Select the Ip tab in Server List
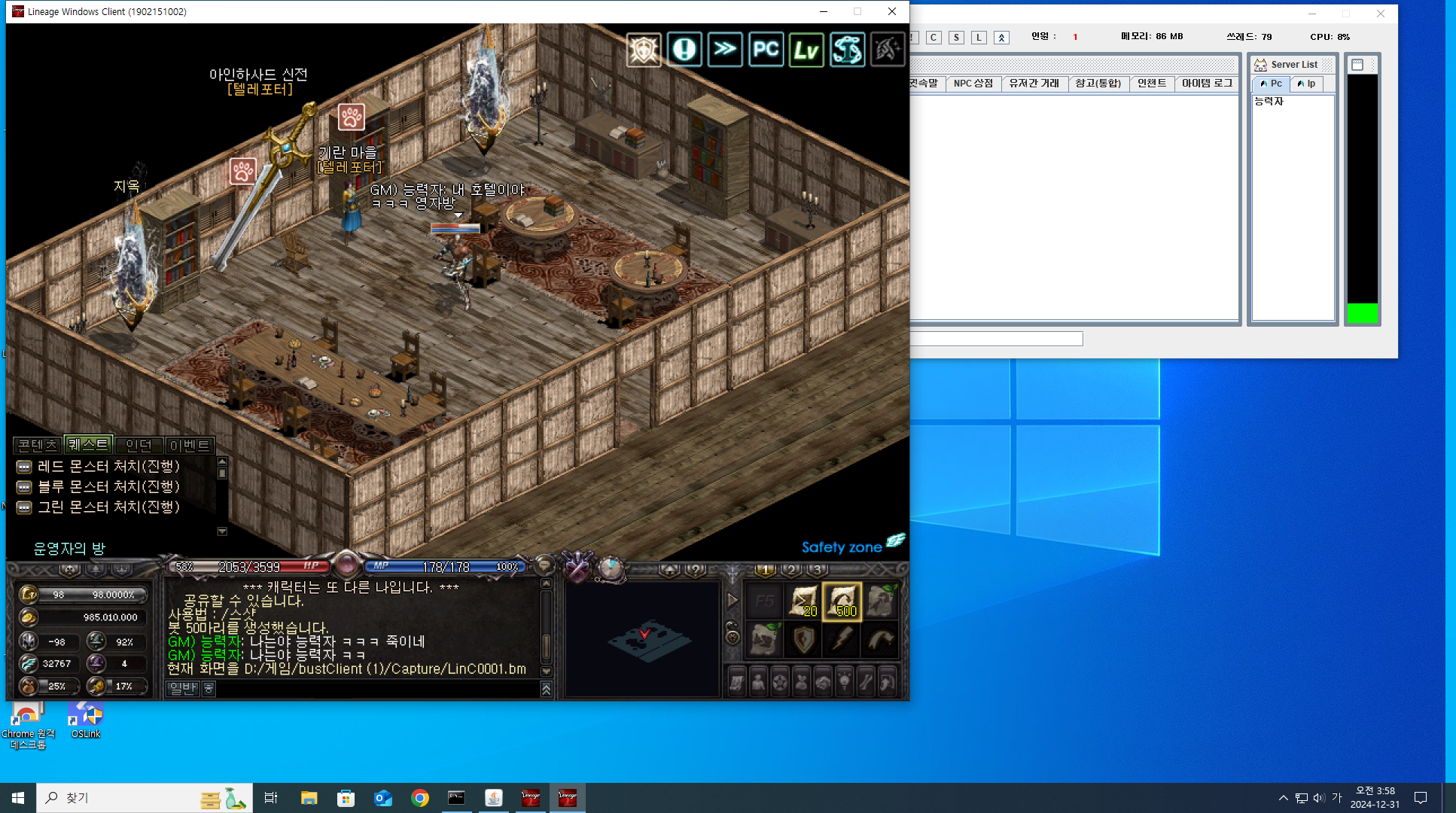Screen dimensions: 1456x813 pyautogui.click(x=1306, y=84)
